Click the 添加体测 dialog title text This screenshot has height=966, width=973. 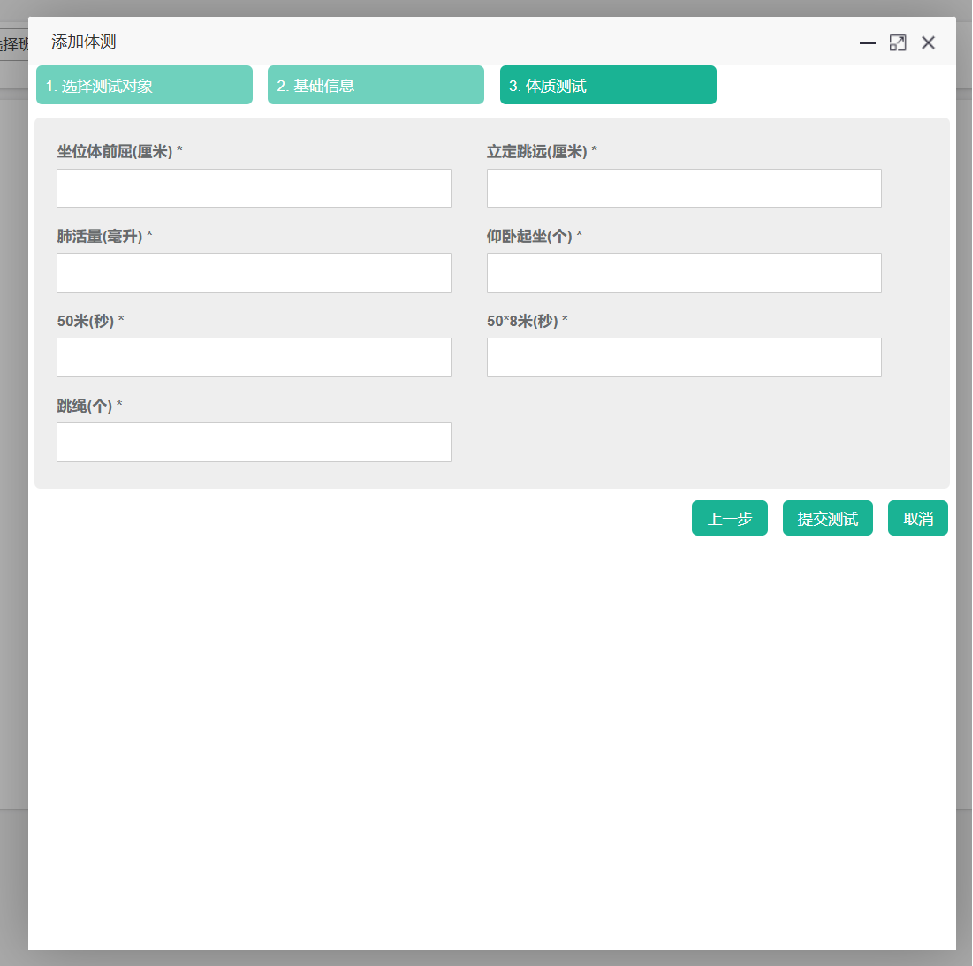84,42
